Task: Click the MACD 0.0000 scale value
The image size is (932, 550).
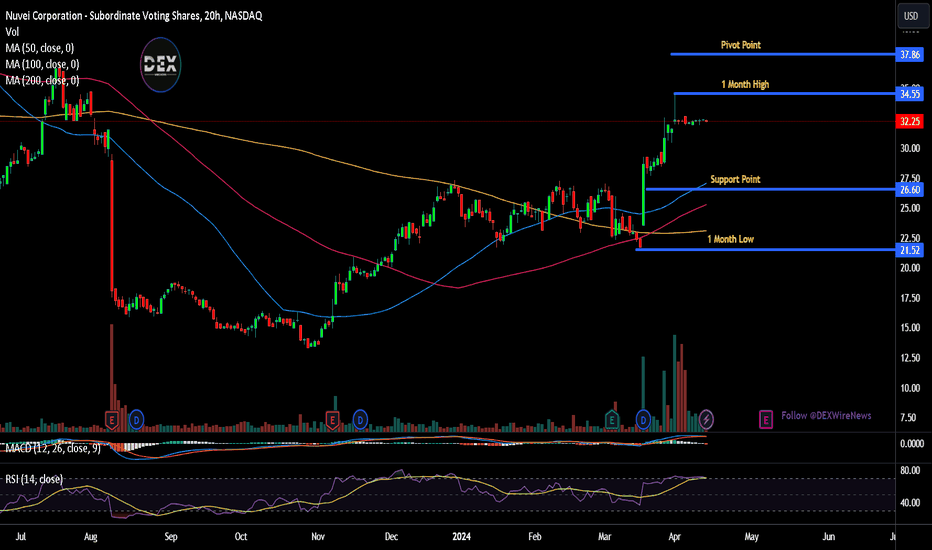Action: 912,444
